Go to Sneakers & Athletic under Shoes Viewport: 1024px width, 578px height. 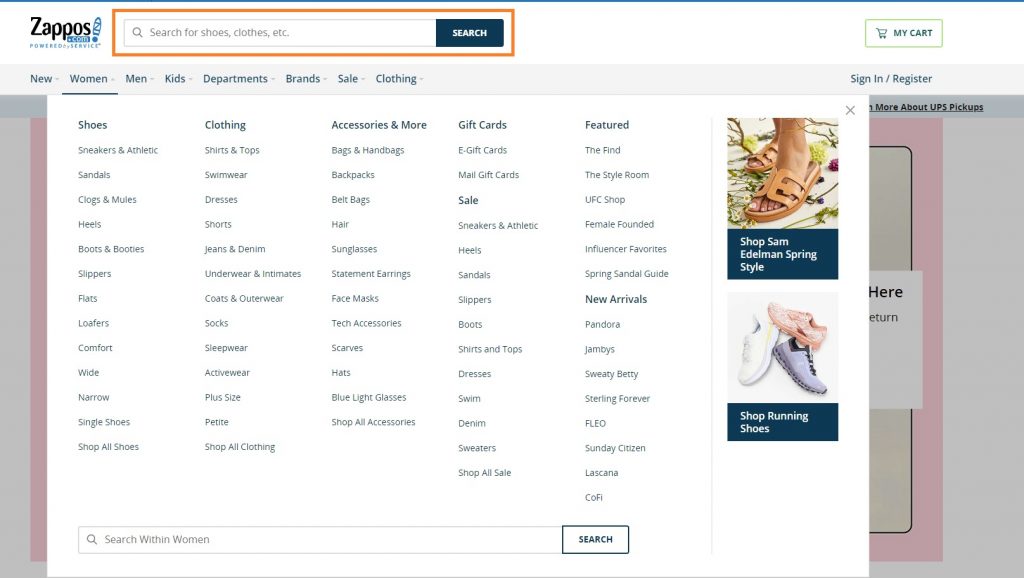[118, 150]
